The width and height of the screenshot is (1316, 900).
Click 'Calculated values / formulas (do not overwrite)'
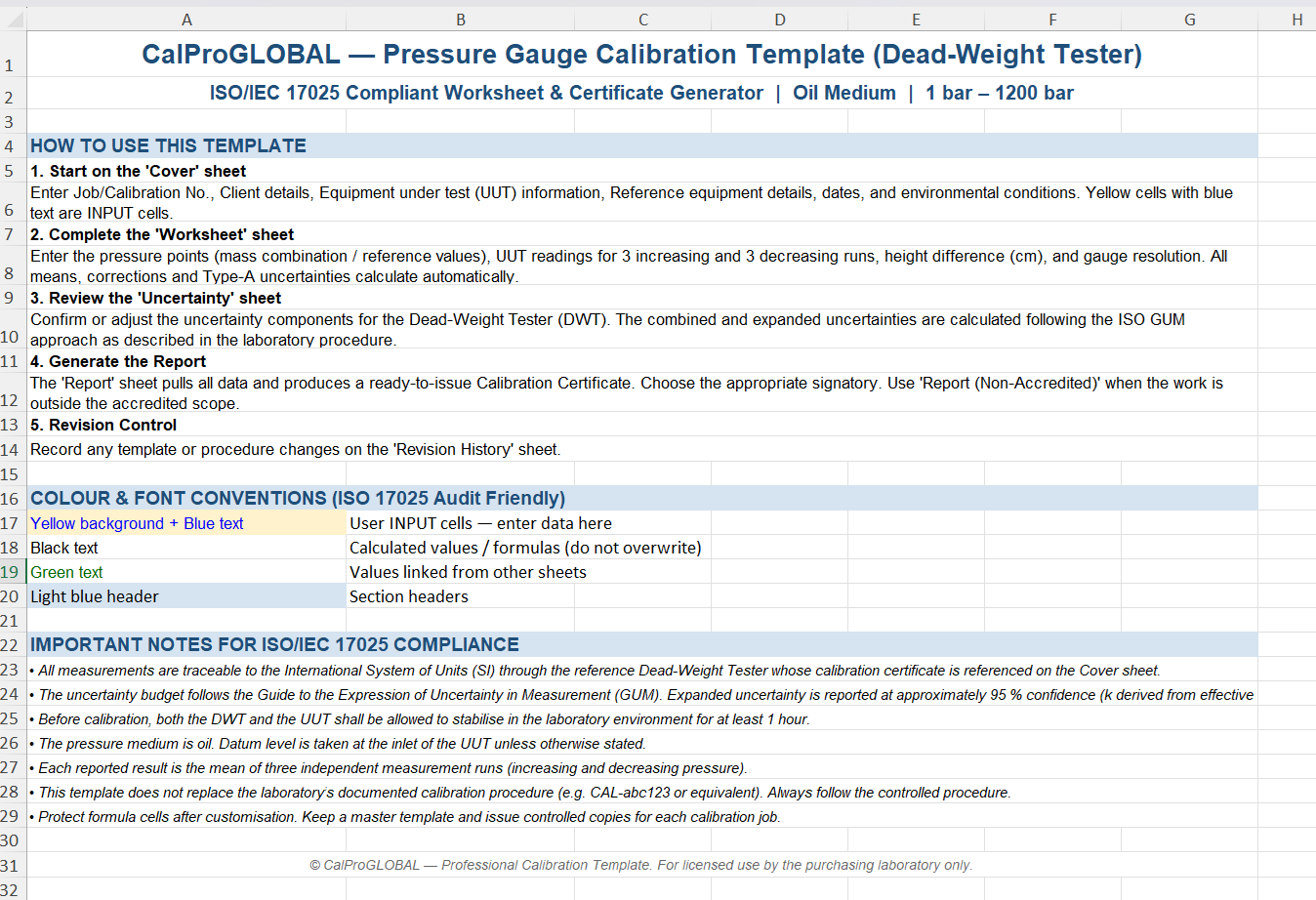(x=525, y=548)
